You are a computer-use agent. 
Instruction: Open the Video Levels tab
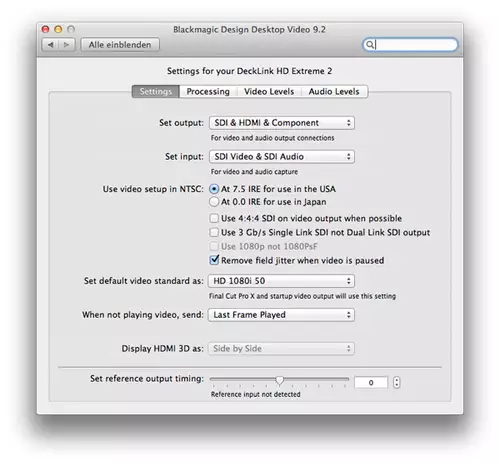pos(269,91)
